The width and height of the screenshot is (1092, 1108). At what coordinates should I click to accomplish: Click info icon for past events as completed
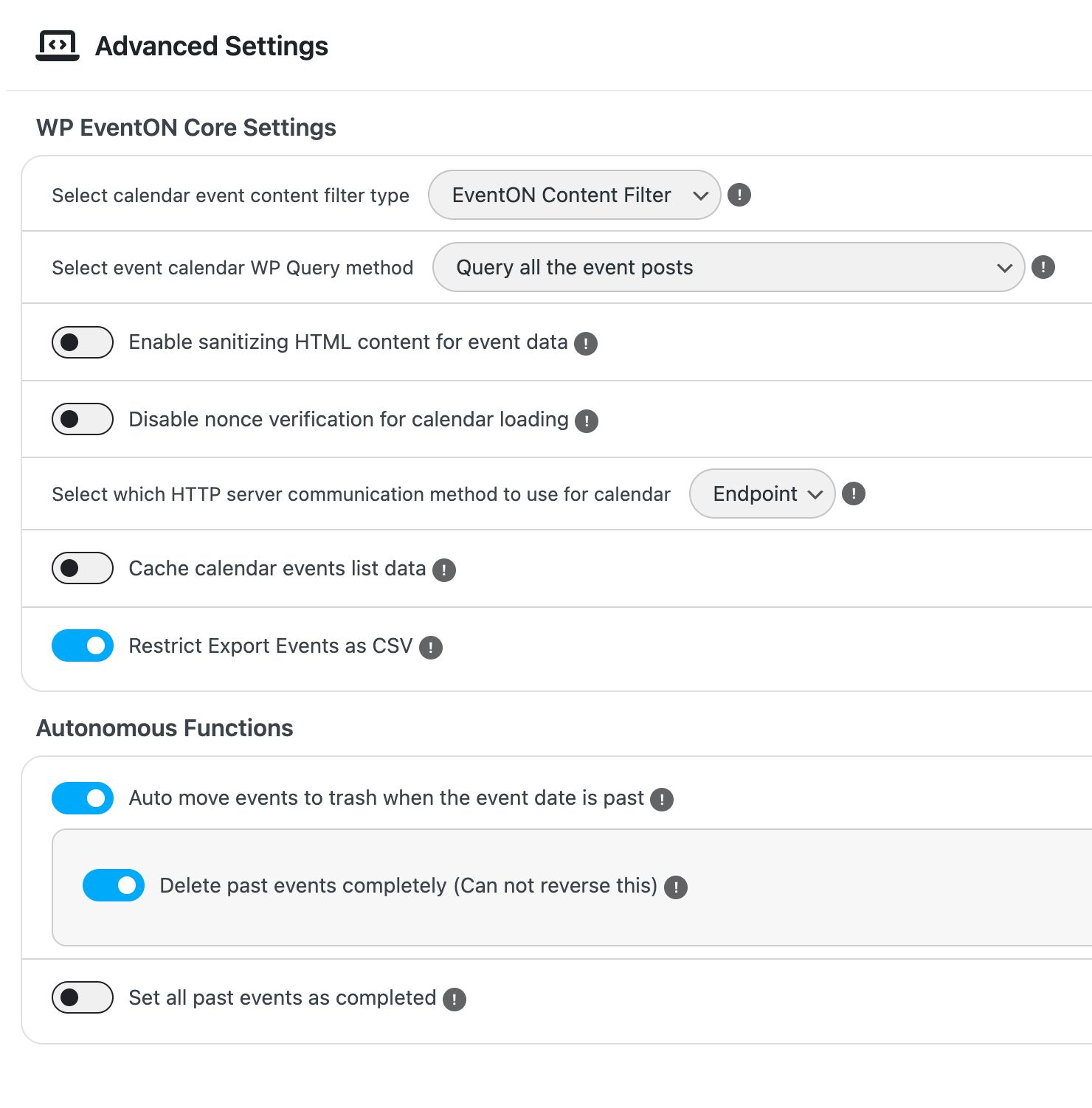(455, 1000)
